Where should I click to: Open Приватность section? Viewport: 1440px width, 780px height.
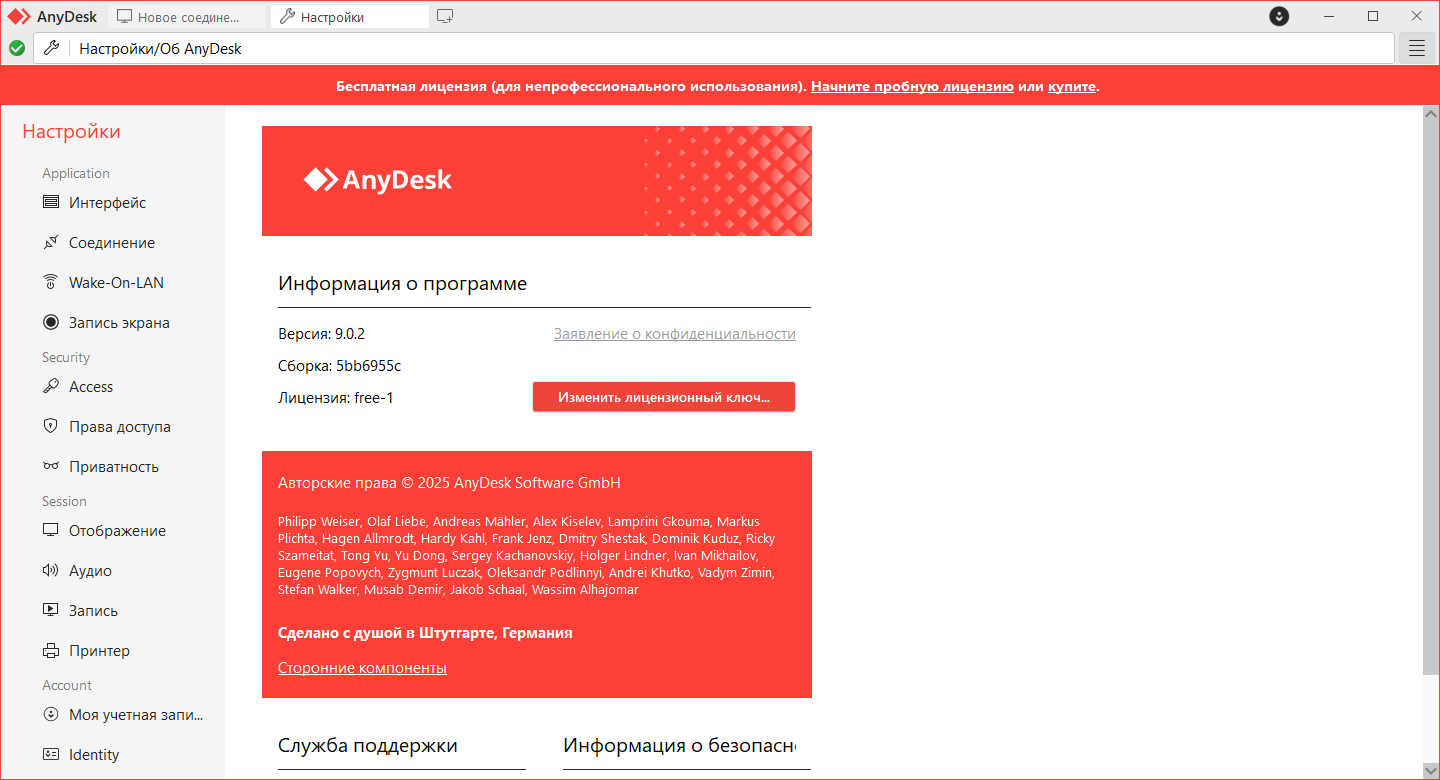tap(112, 467)
